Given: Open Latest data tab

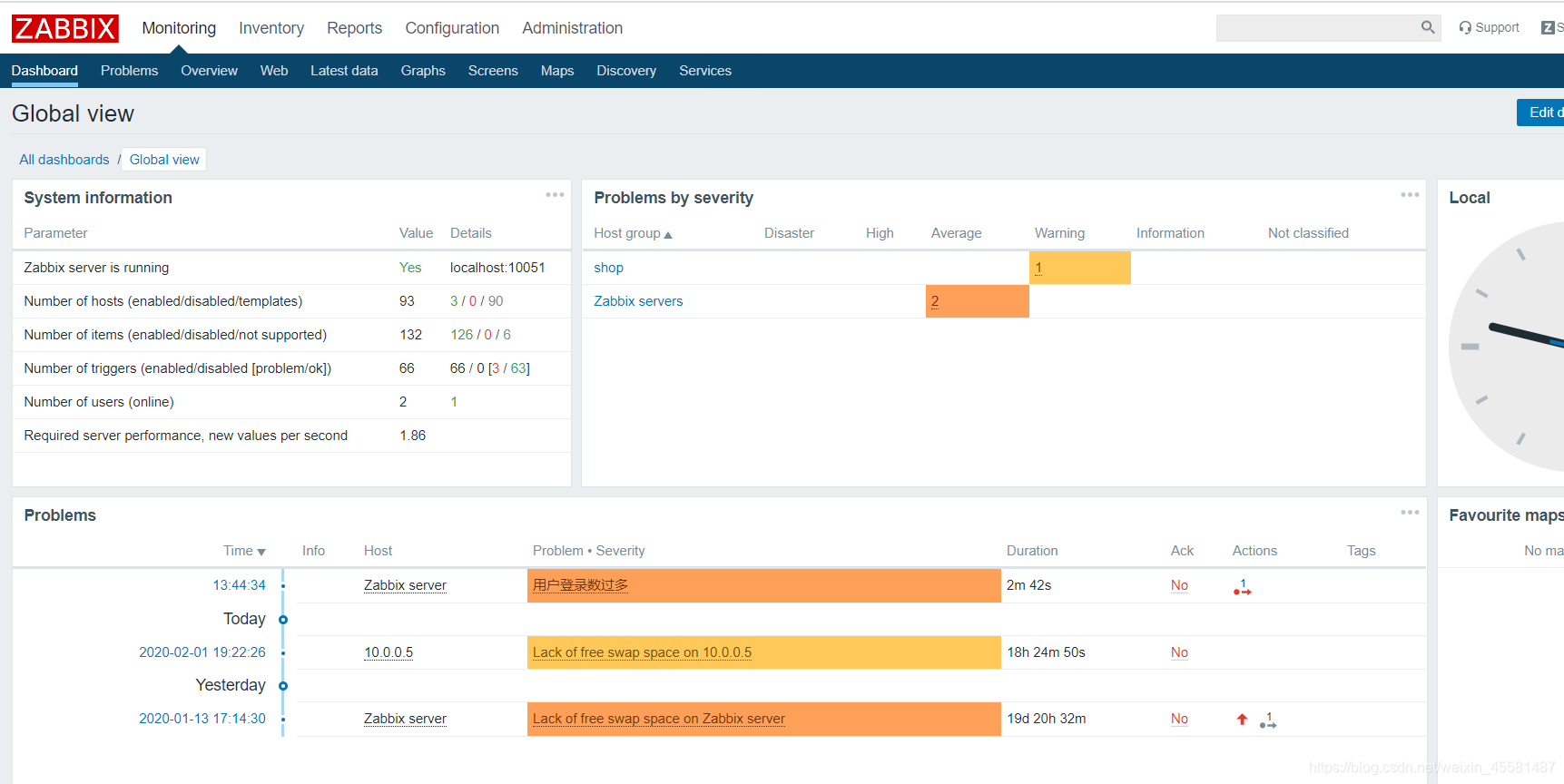Looking at the screenshot, I should click(344, 71).
